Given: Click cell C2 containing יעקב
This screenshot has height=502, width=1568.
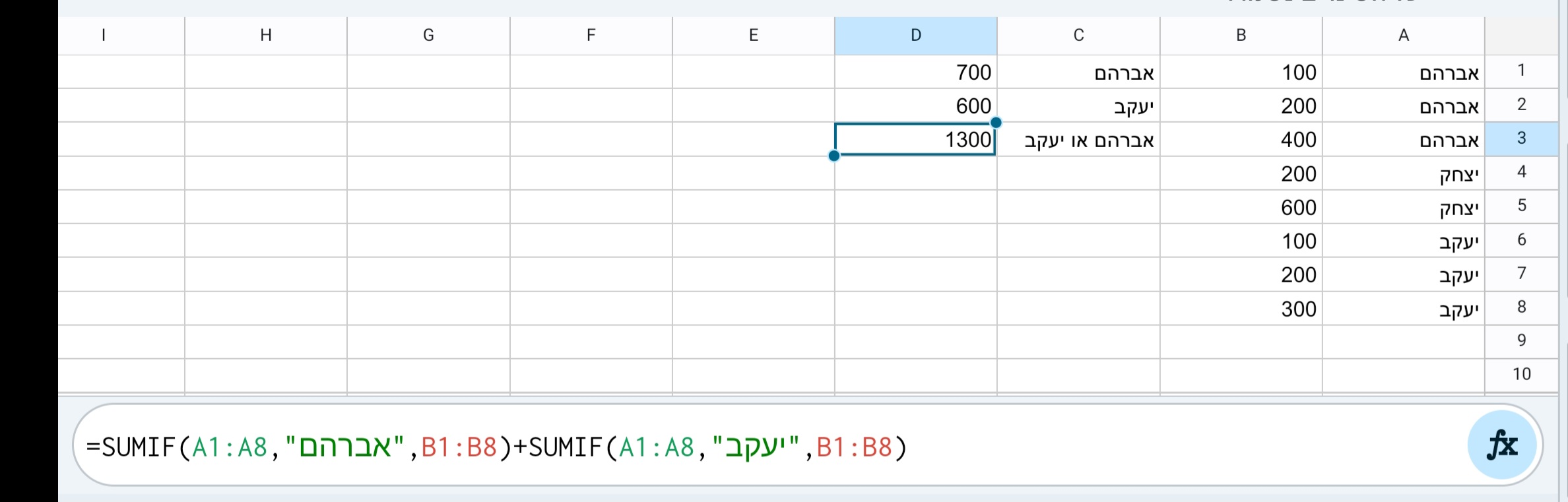Looking at the screenshot, I should (x=1078, y=106).
